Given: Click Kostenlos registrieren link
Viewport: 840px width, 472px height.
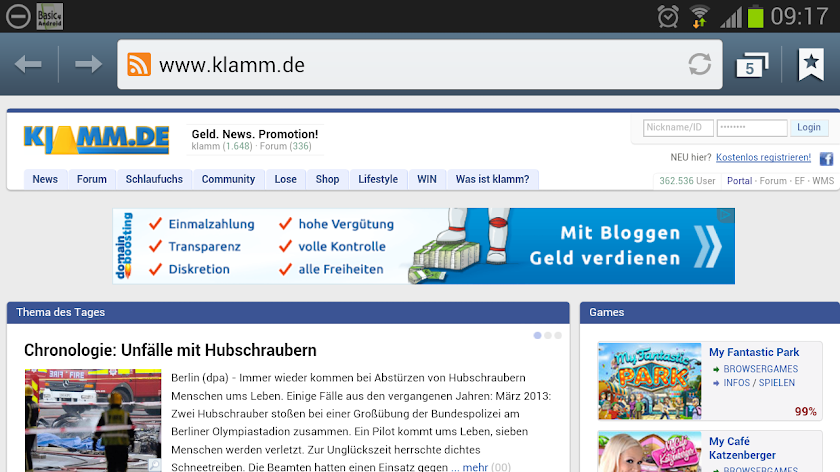Looking at the screenshot, I should click(x=763, y=158).
